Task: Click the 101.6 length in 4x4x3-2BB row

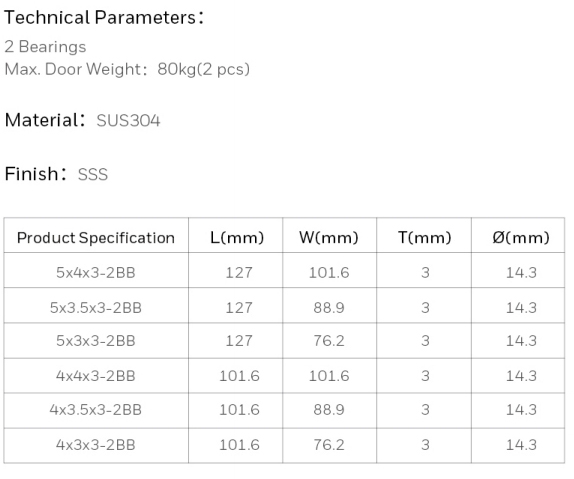Action: coord(239,376)
